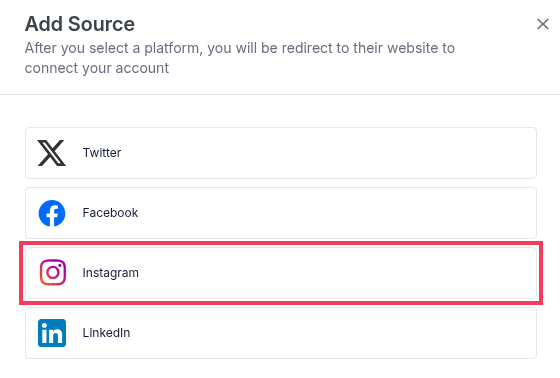The width and height of the screenshot is (560, 378).
Task: Click the Instagram camera logo icon
Action: click(x=52, y=273)
